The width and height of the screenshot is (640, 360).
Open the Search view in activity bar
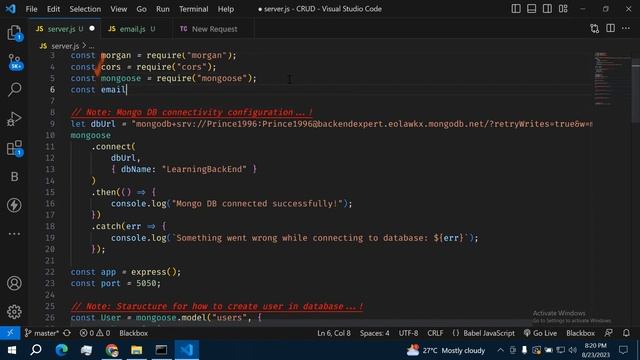click(x=14, y=89)
